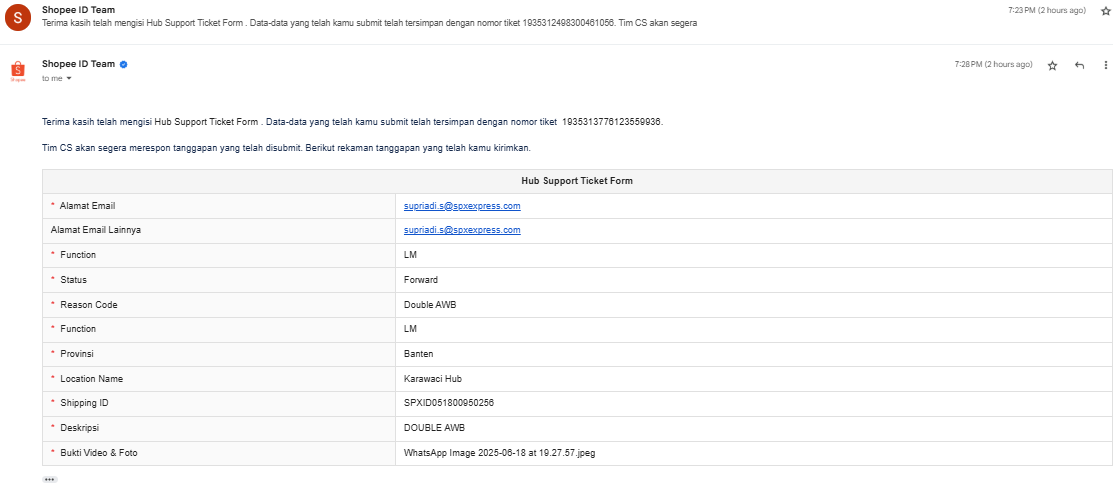Screen dimensions: 1120x501
Task: Select the 'Forward' status value
Action: coord(421,279)
